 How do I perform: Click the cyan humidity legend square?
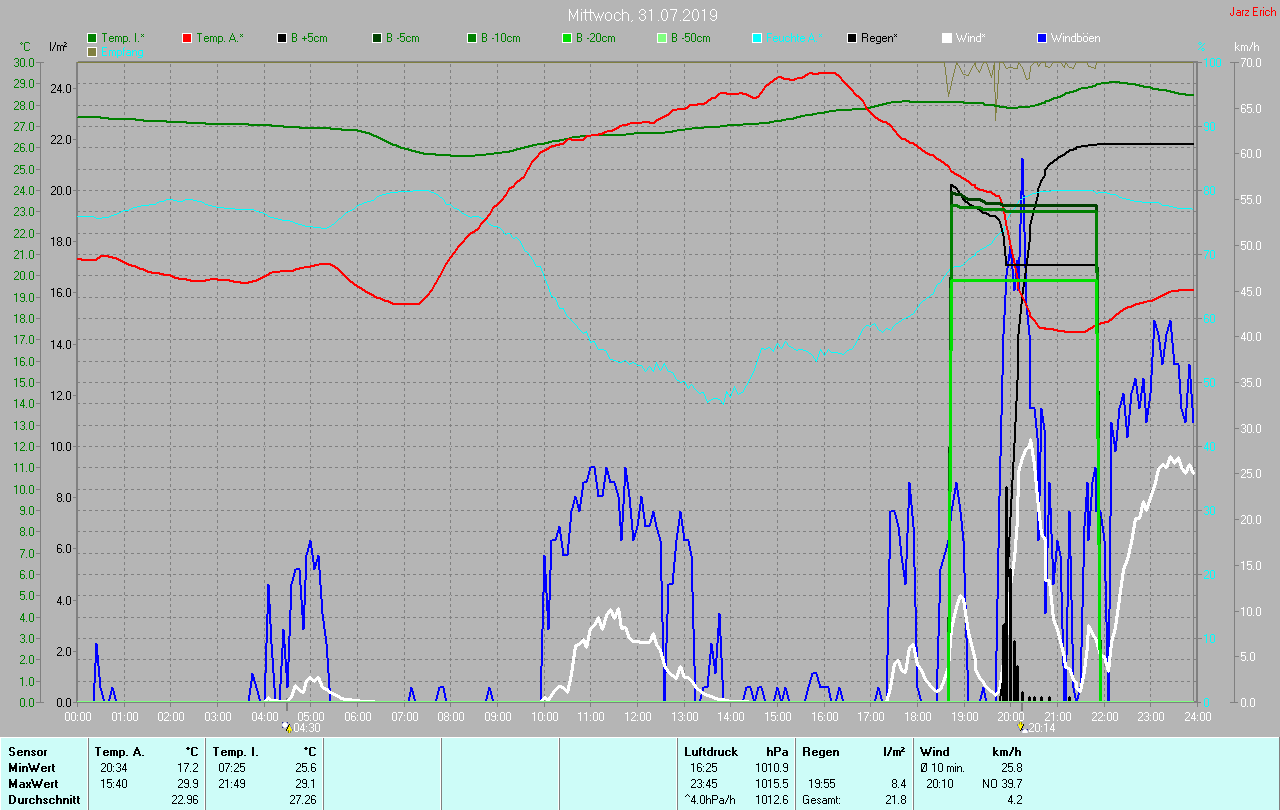click(x=757, y=38)
